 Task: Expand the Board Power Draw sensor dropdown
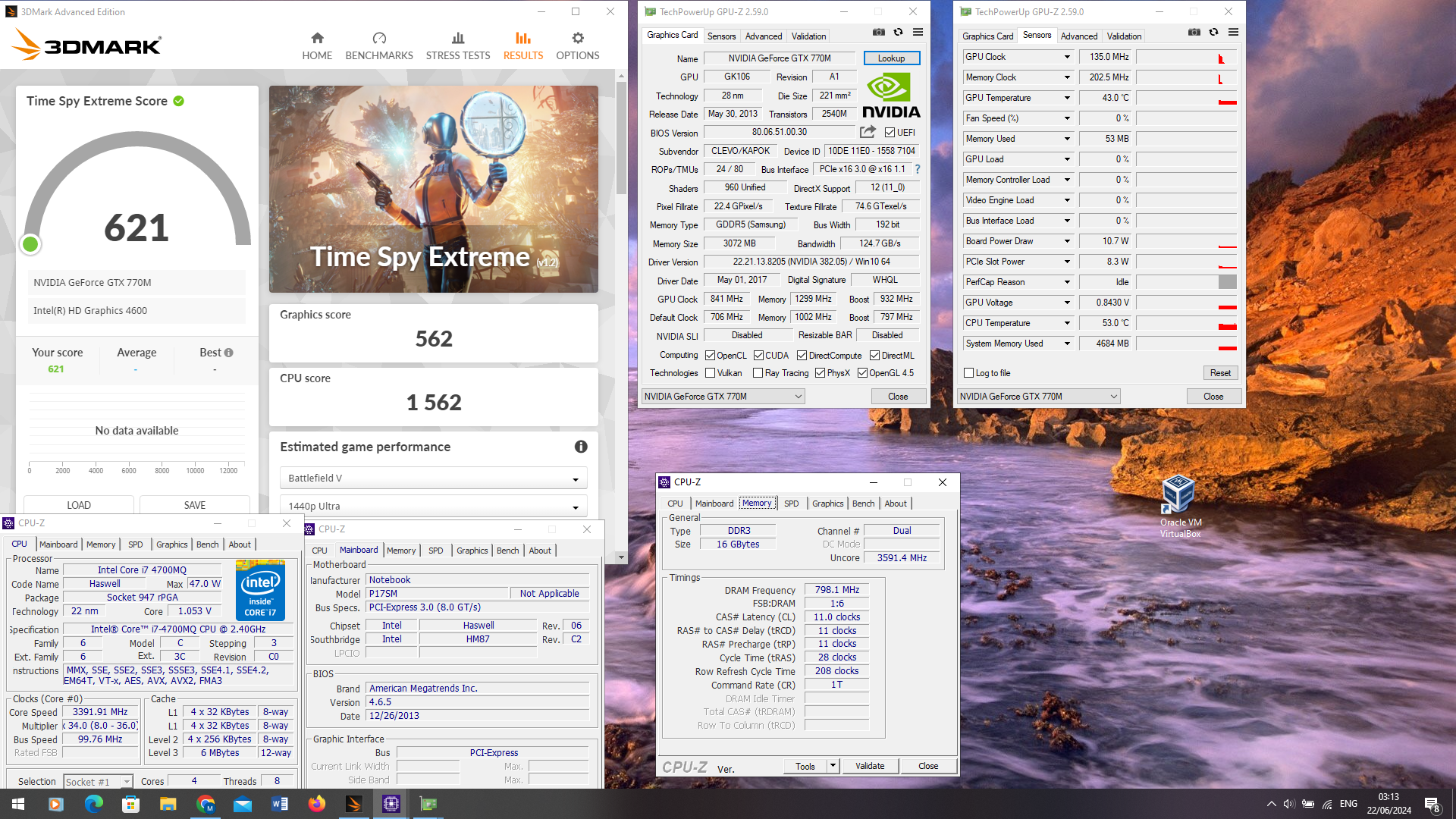1067,241
